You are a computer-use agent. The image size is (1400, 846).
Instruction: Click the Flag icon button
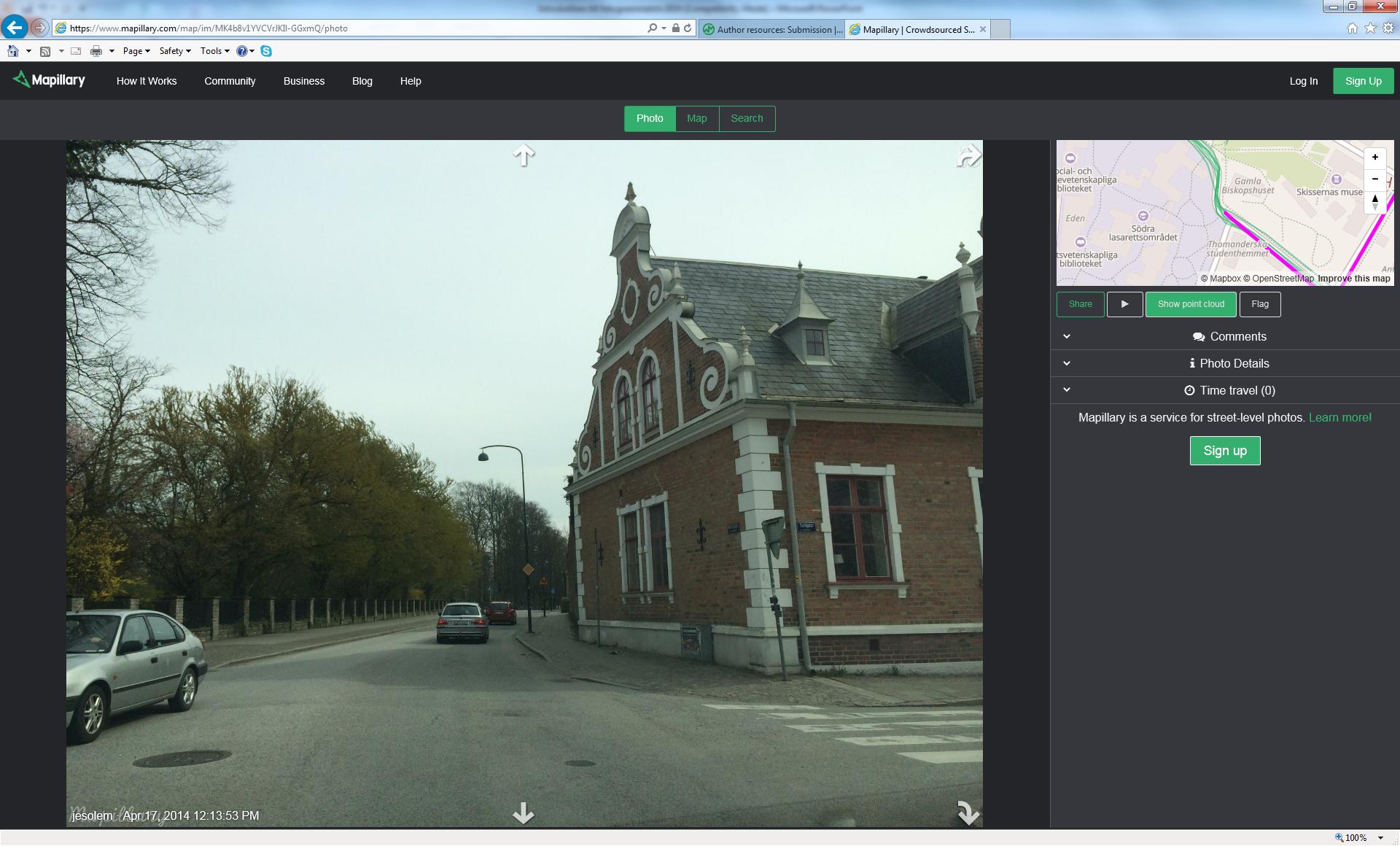1259,304
